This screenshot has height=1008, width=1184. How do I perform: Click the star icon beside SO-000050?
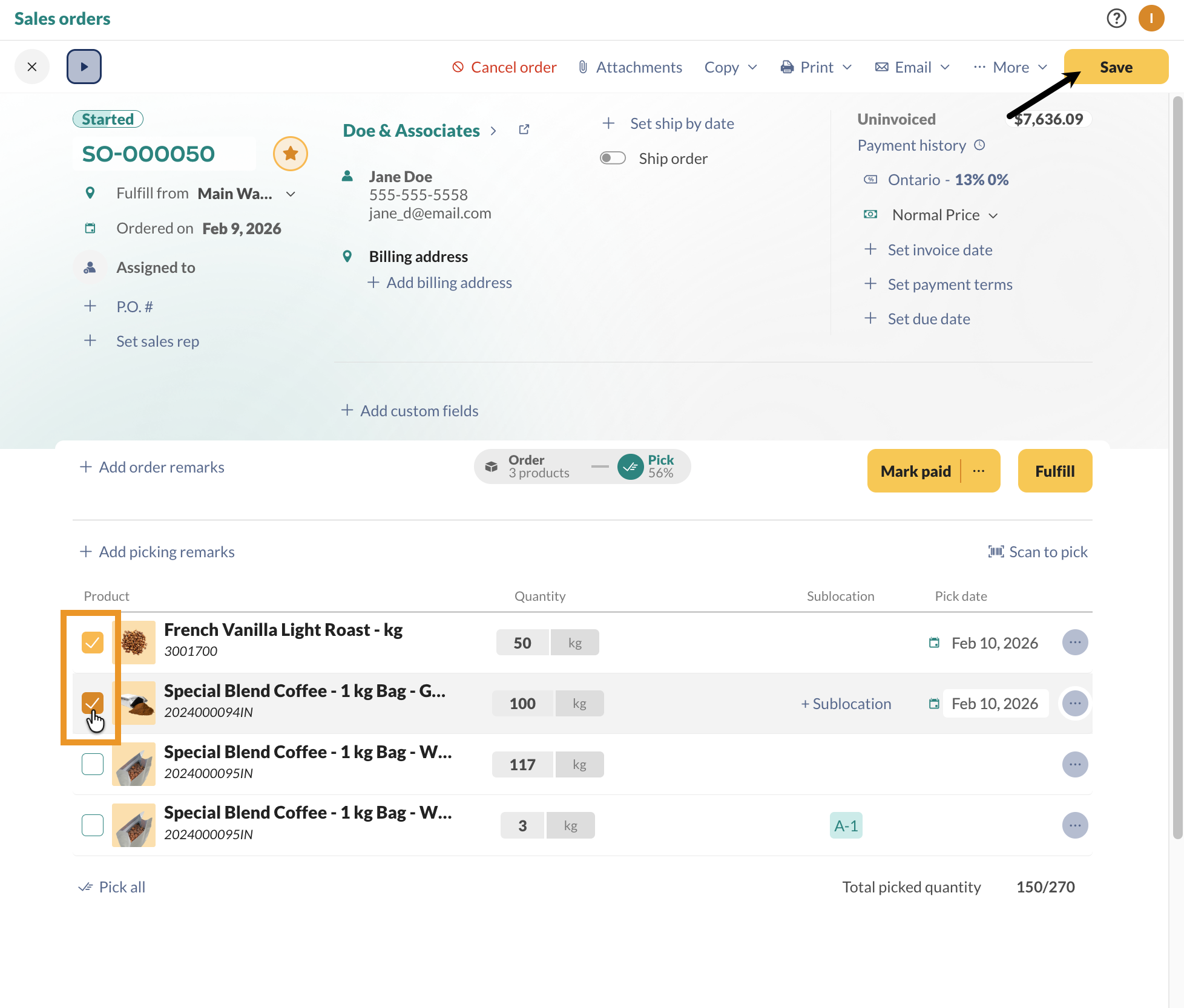coord(291,154)
